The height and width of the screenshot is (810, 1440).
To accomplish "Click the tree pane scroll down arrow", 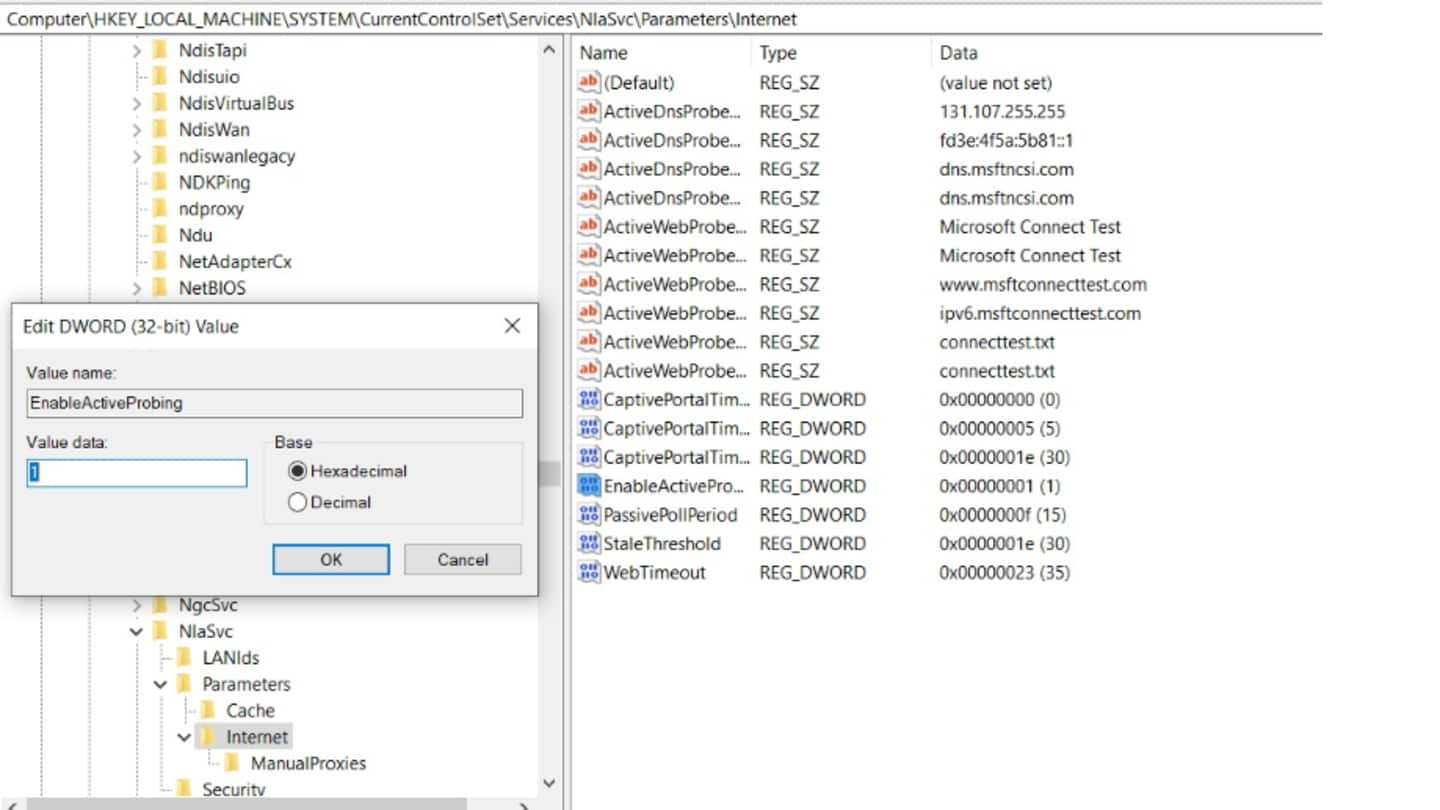I will [550, 784].
